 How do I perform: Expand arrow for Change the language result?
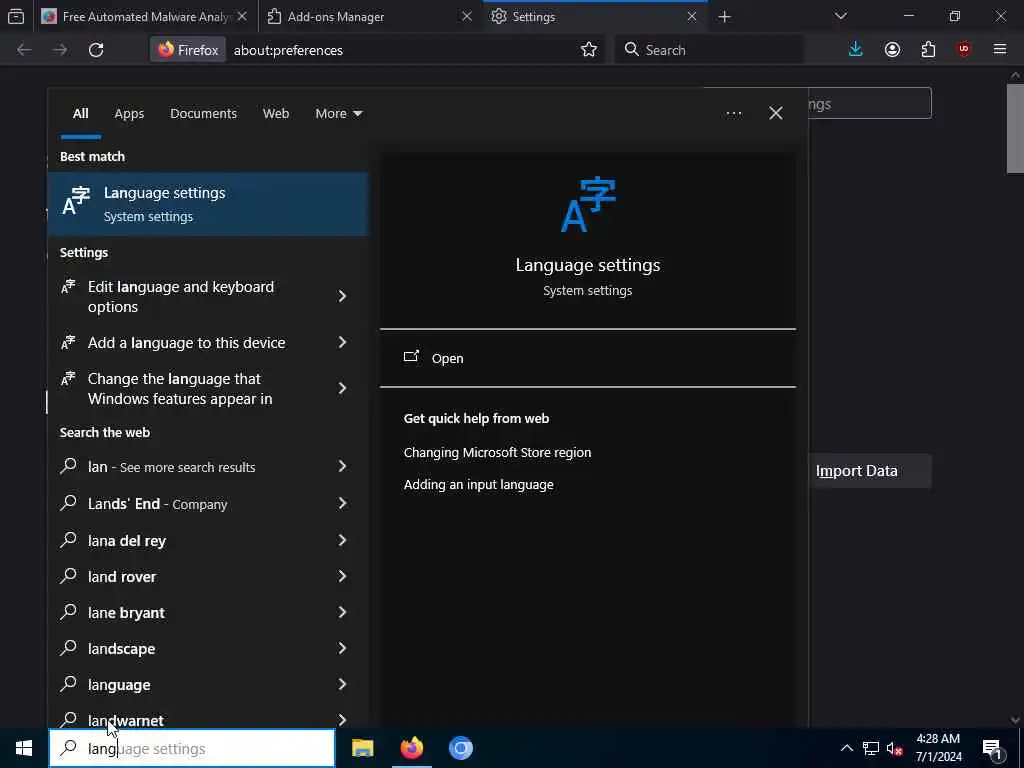click(342, 389)
